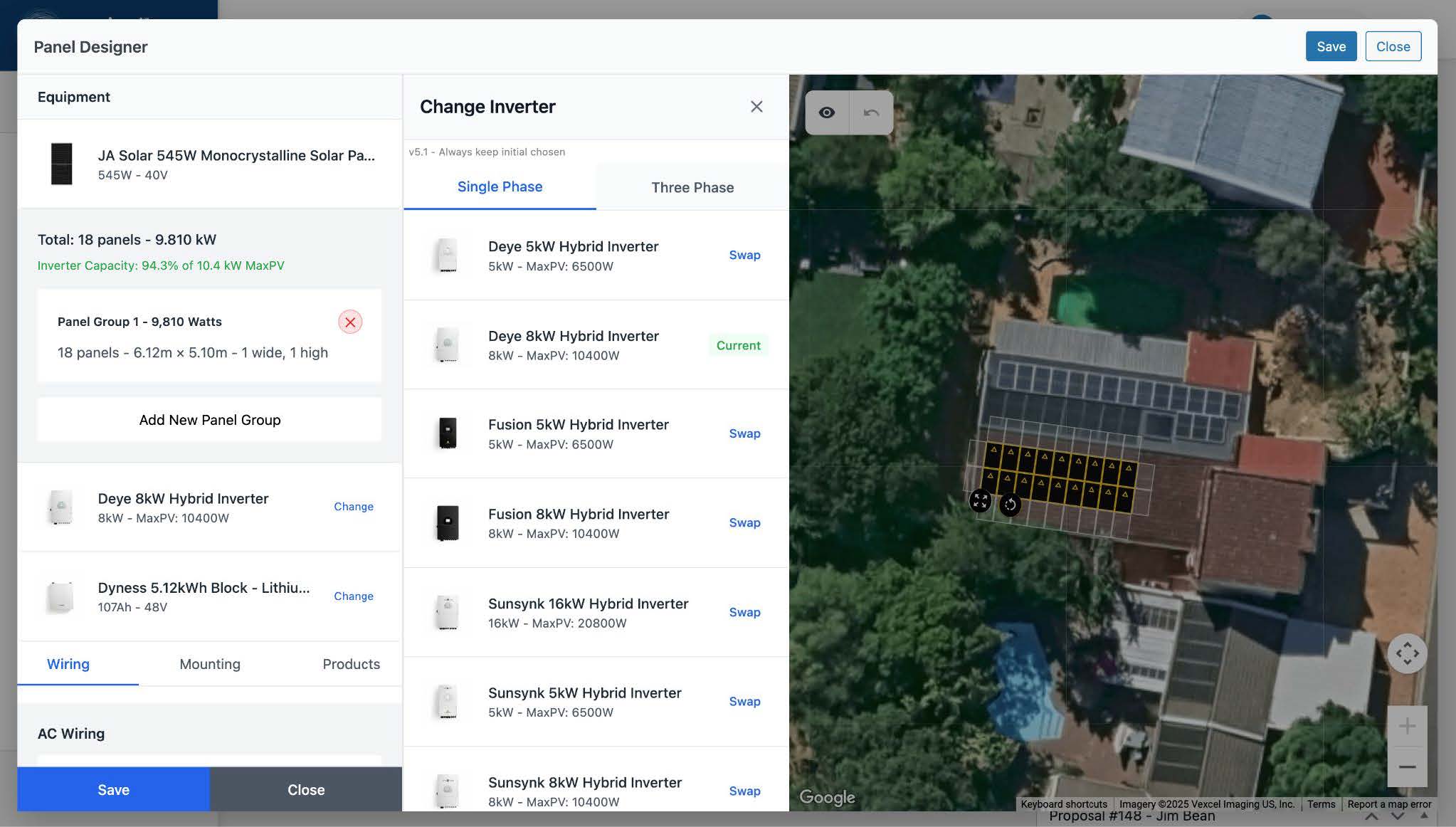Select the Single Phase tab
1456x827 pixels.
500,186
